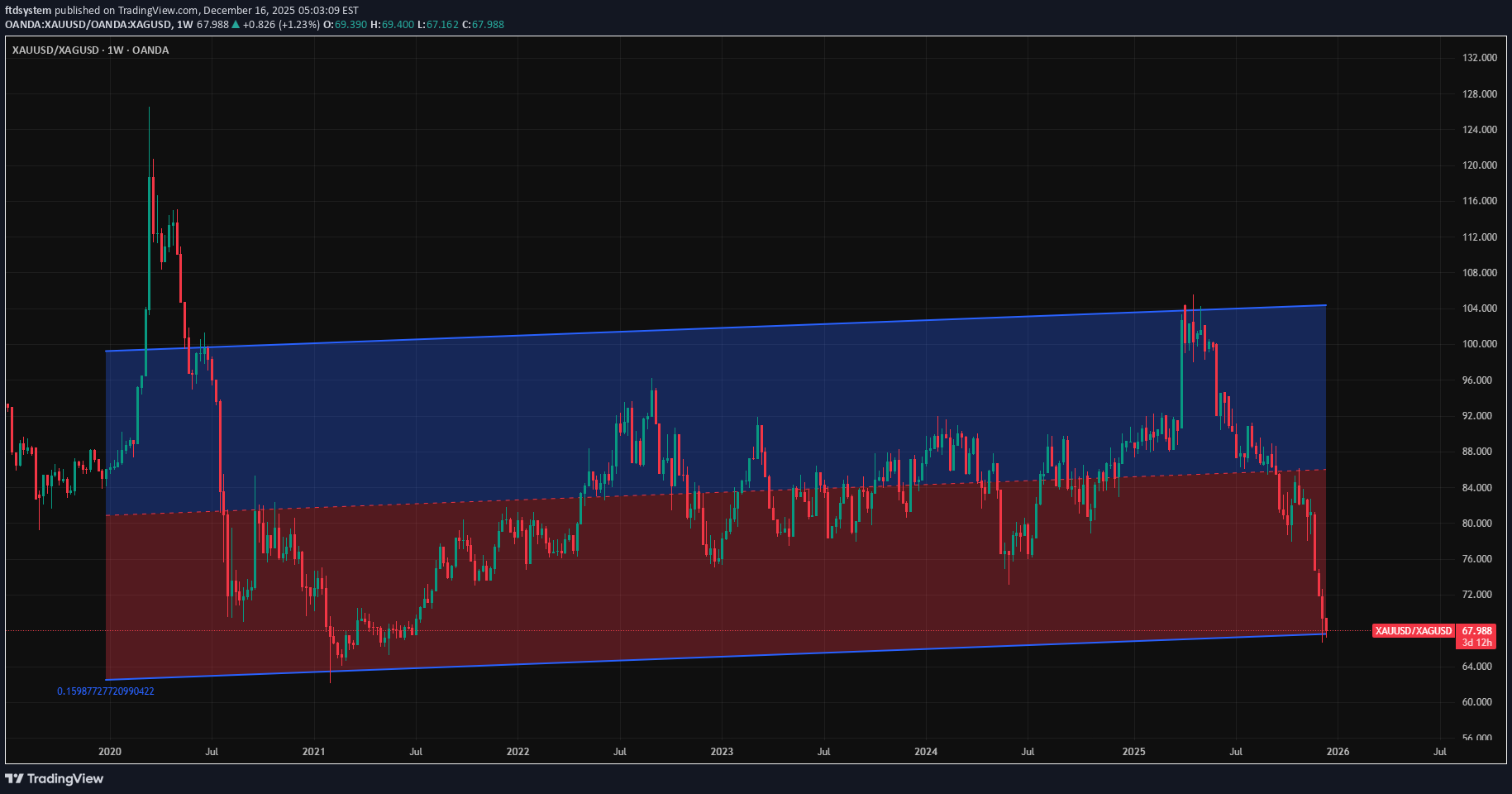The height and width of the screenshot is (794, 1512).
Task: Open the ftdsystem author name
Action: point(28,11)
